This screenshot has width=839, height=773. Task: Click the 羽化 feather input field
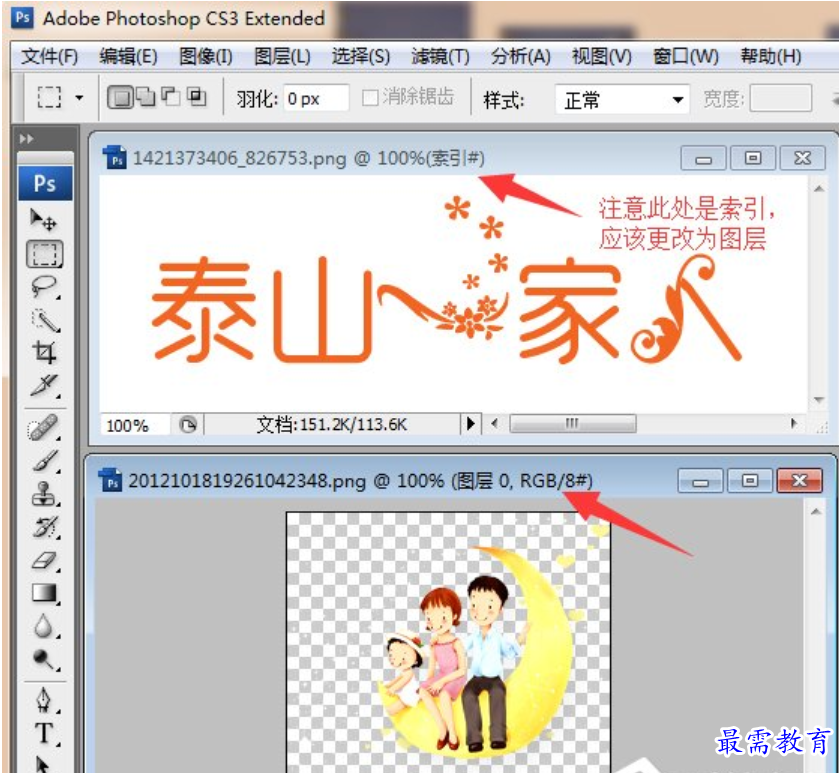316,98
